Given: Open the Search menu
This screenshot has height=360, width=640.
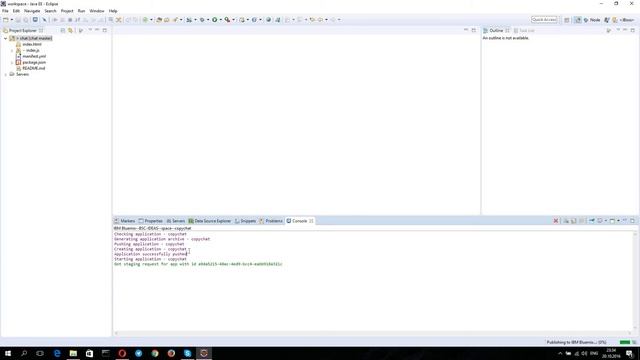Looking at the screenshot, I should (50, 11).
